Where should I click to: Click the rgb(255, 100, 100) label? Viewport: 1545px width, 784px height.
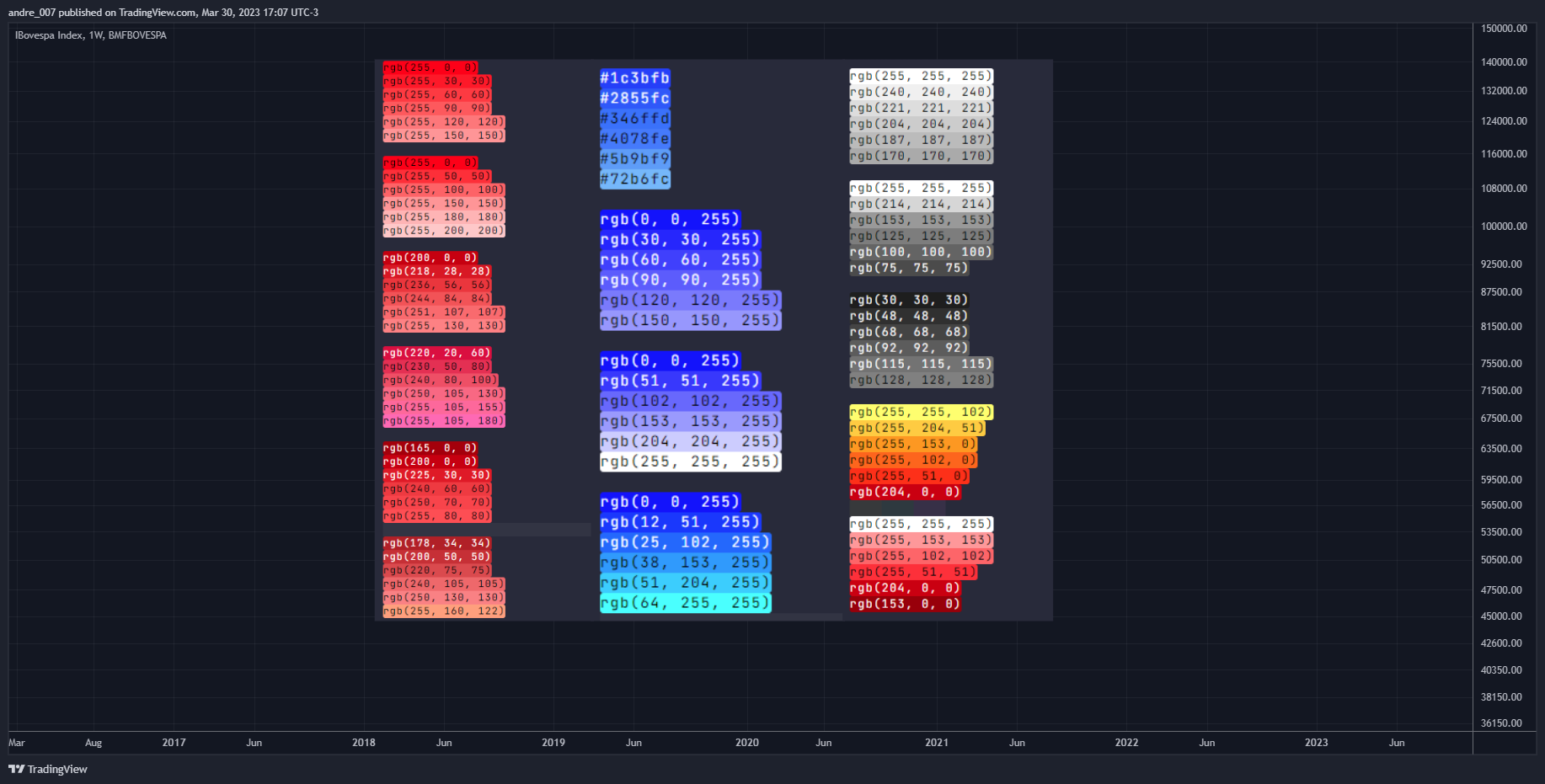tap(444, 189)
